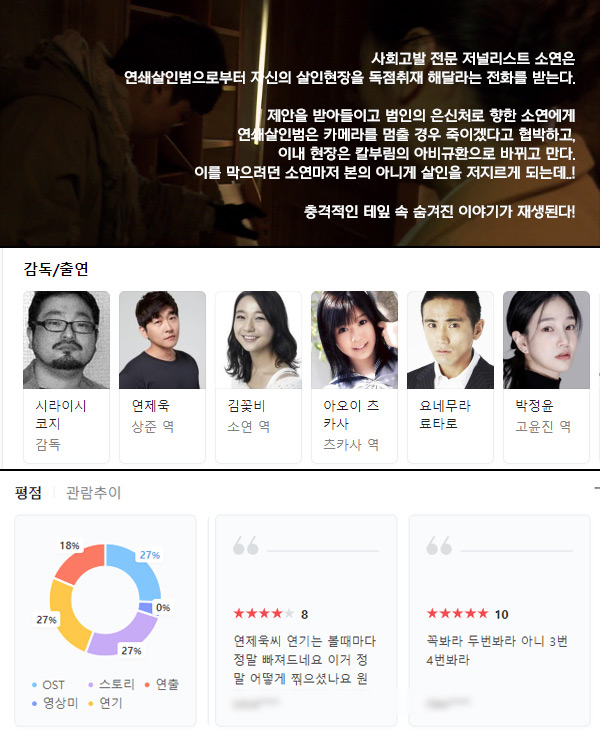This screenshot has width=600, height=740.
Task: Open 아오이 츠카사 photo thumbnail
Action: pyautogui.click(x=355, y=340)
